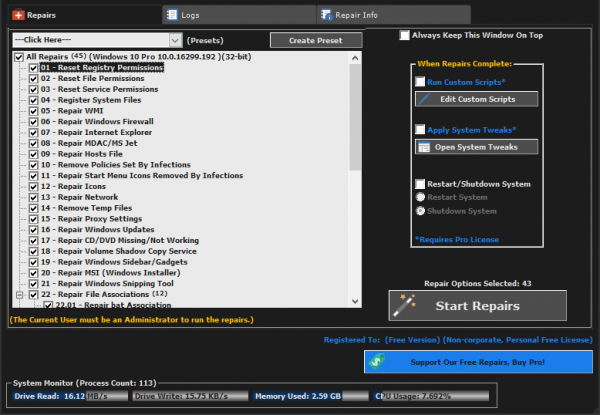Check the Restart/Shutdown System option
The width and height of the screenshot is (600, 415).
click(420, 184)
